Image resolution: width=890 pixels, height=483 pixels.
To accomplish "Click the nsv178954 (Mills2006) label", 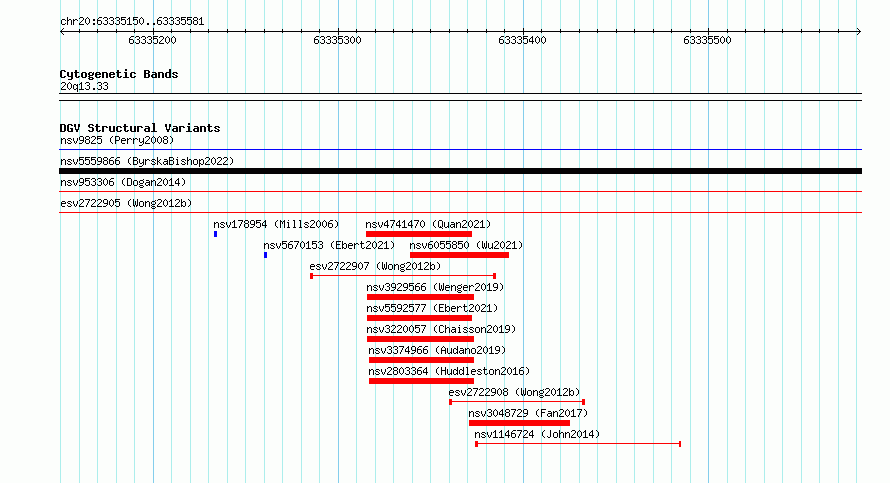I will tap(276, 224).
